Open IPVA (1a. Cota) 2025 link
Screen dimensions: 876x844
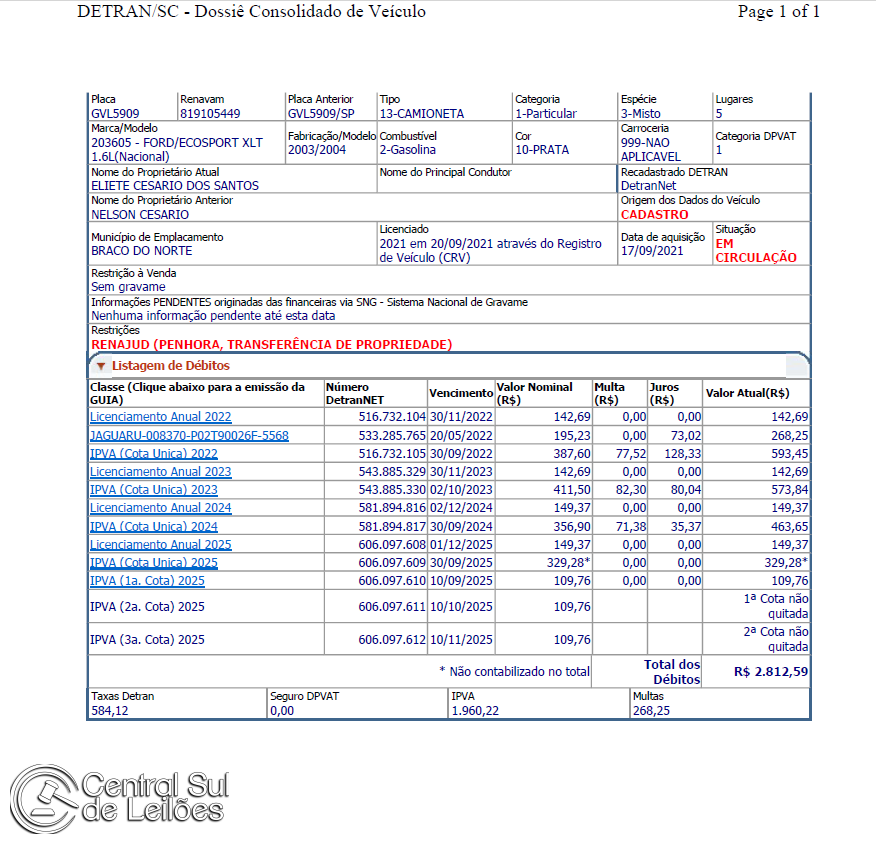147,581
